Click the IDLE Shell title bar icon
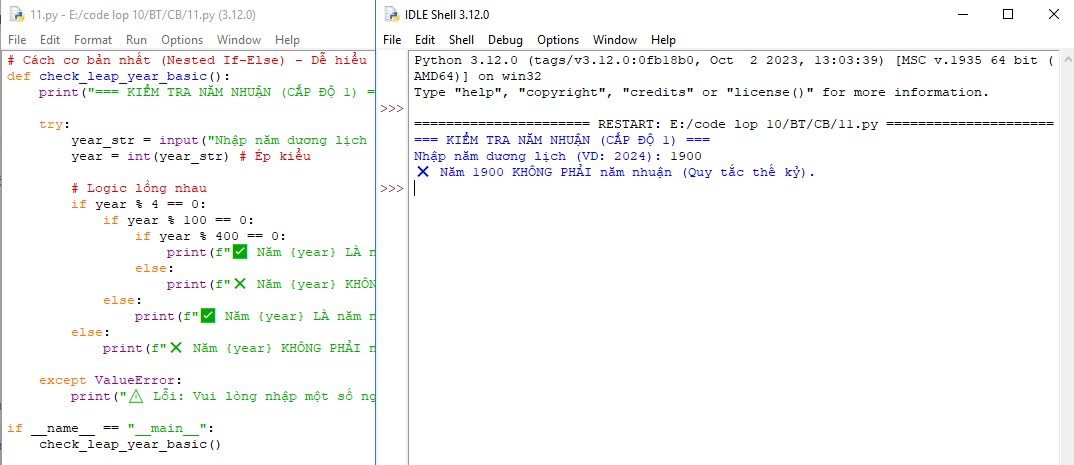 pos(394,15)
